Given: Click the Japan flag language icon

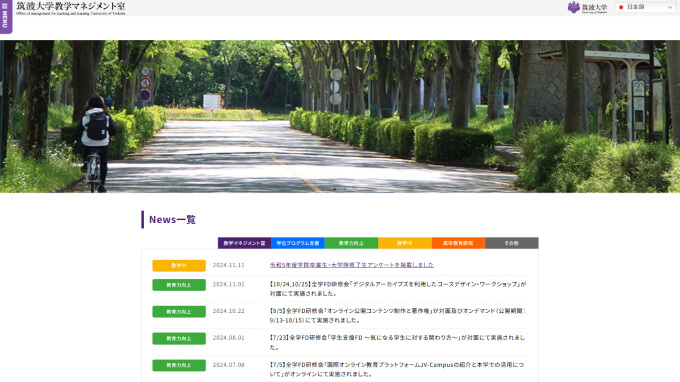Looking at the screenshot, I should pos(621,7).
